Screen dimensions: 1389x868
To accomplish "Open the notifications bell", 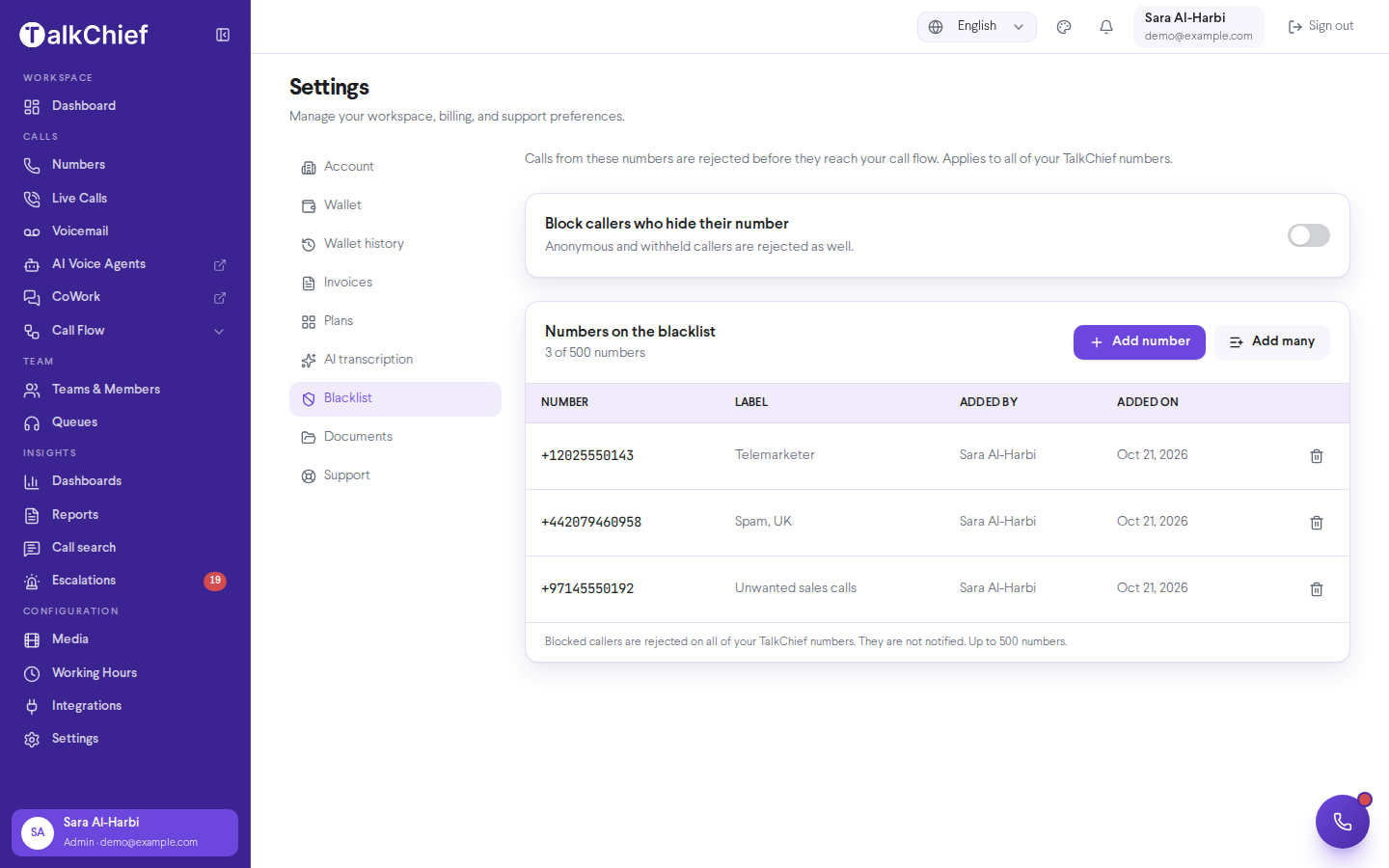I will tap(1106, 27).
